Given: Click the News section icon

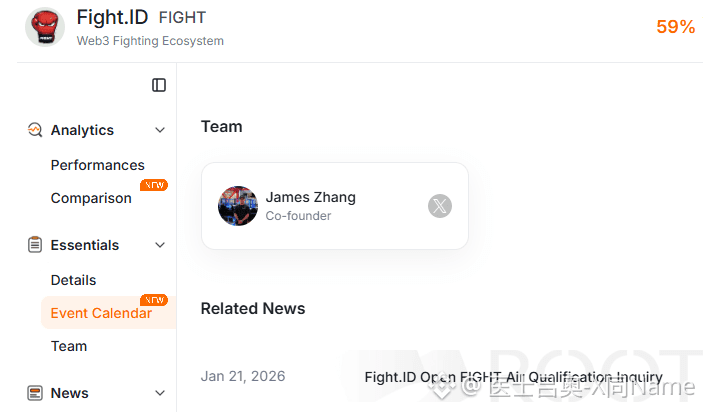Looking at the screenshot, I should pos(35,393).
